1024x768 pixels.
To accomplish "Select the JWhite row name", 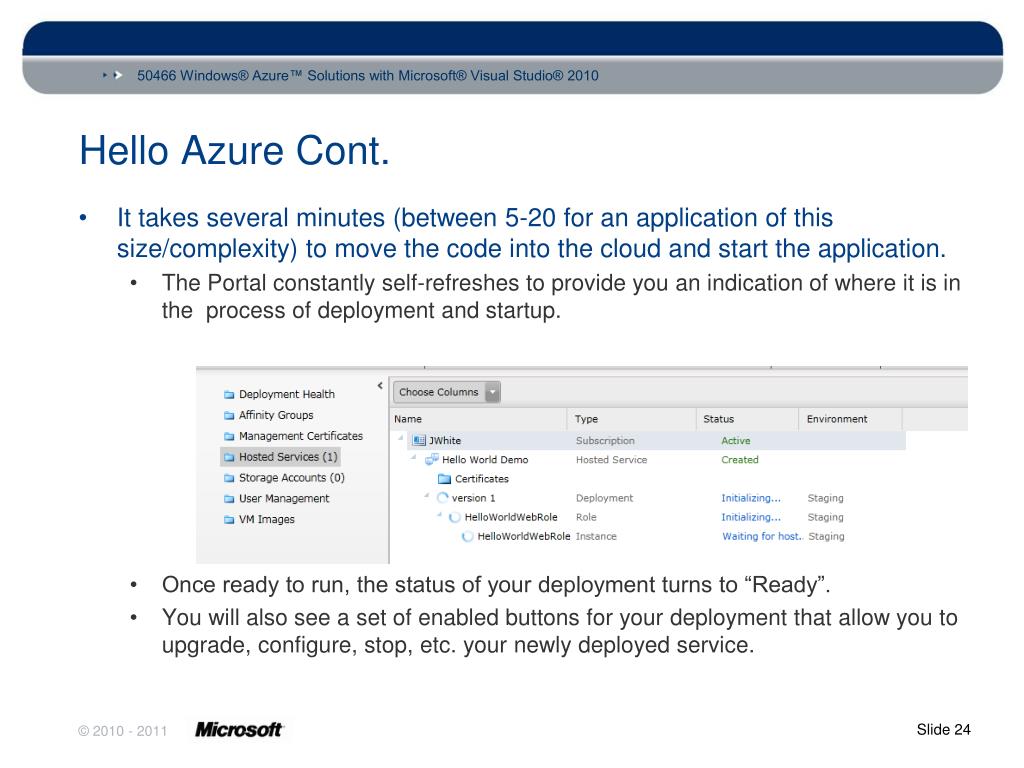I will tap(445, 441).
